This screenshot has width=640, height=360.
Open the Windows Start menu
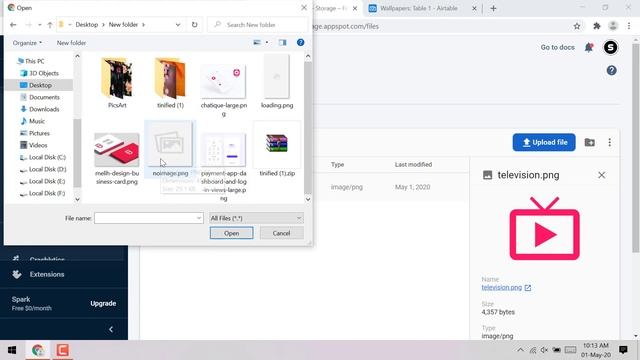(x=12, y=350)
